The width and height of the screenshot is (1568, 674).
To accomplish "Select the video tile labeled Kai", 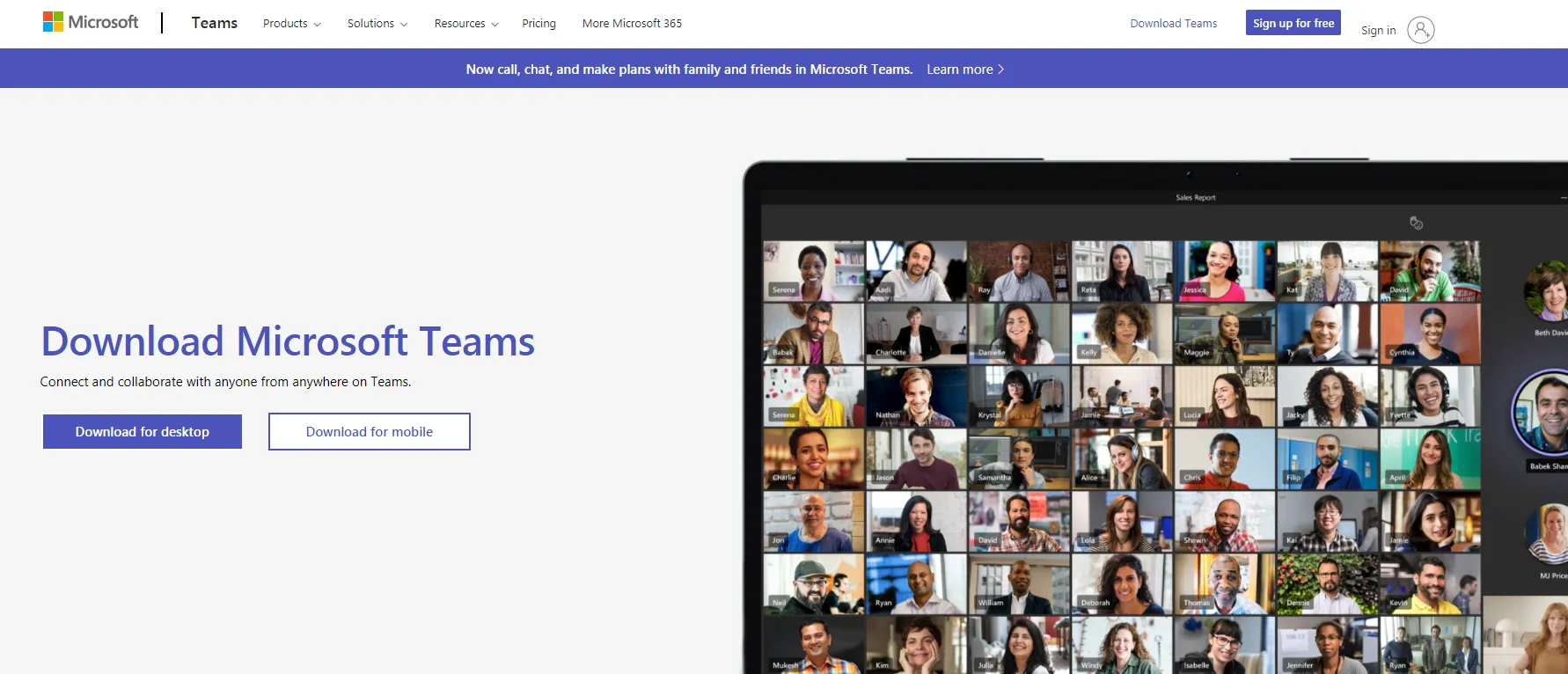I will [x=1328, y=521].
